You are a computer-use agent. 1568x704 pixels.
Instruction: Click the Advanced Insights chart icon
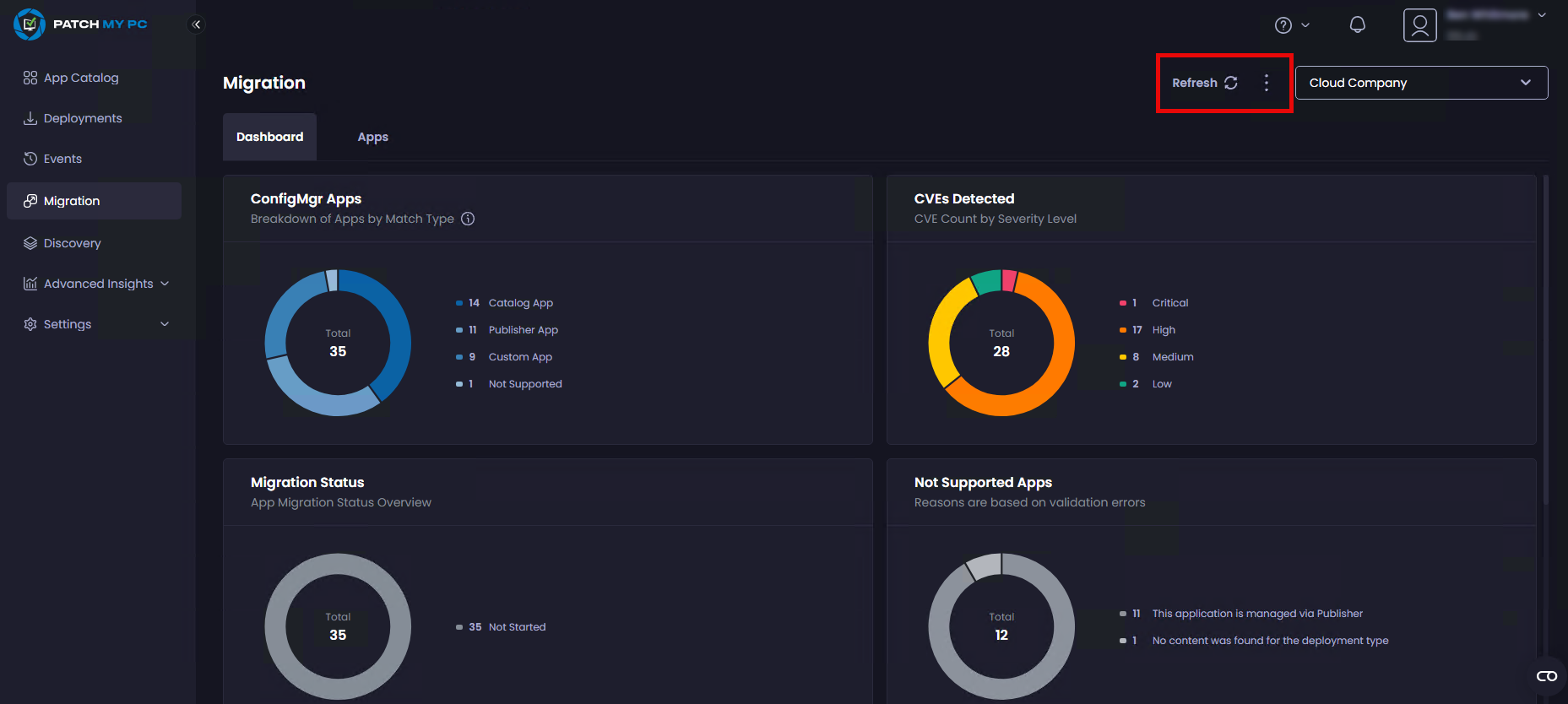(x=30, y=284)
